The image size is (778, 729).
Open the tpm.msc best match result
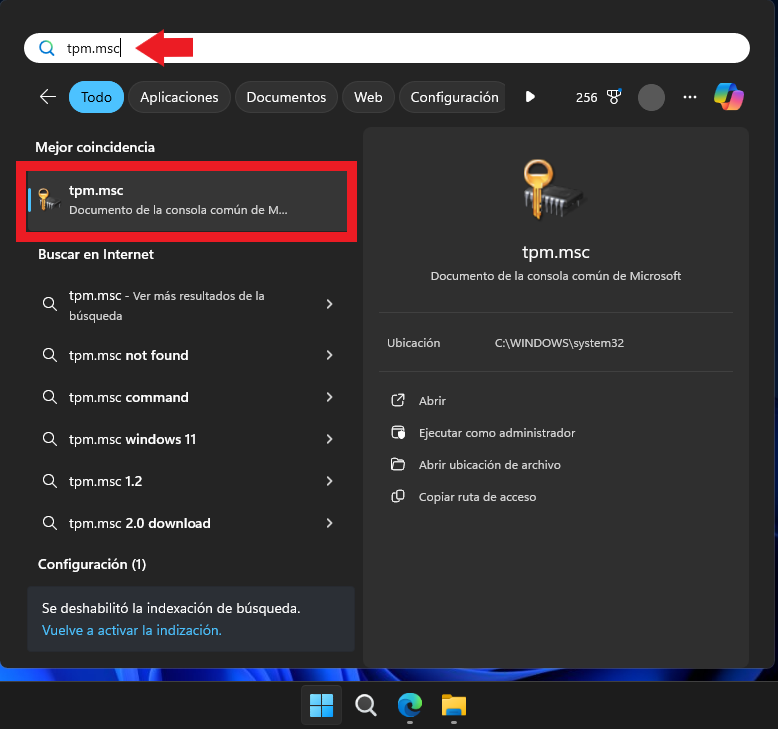pyautogui.click(x=187, y=200)
